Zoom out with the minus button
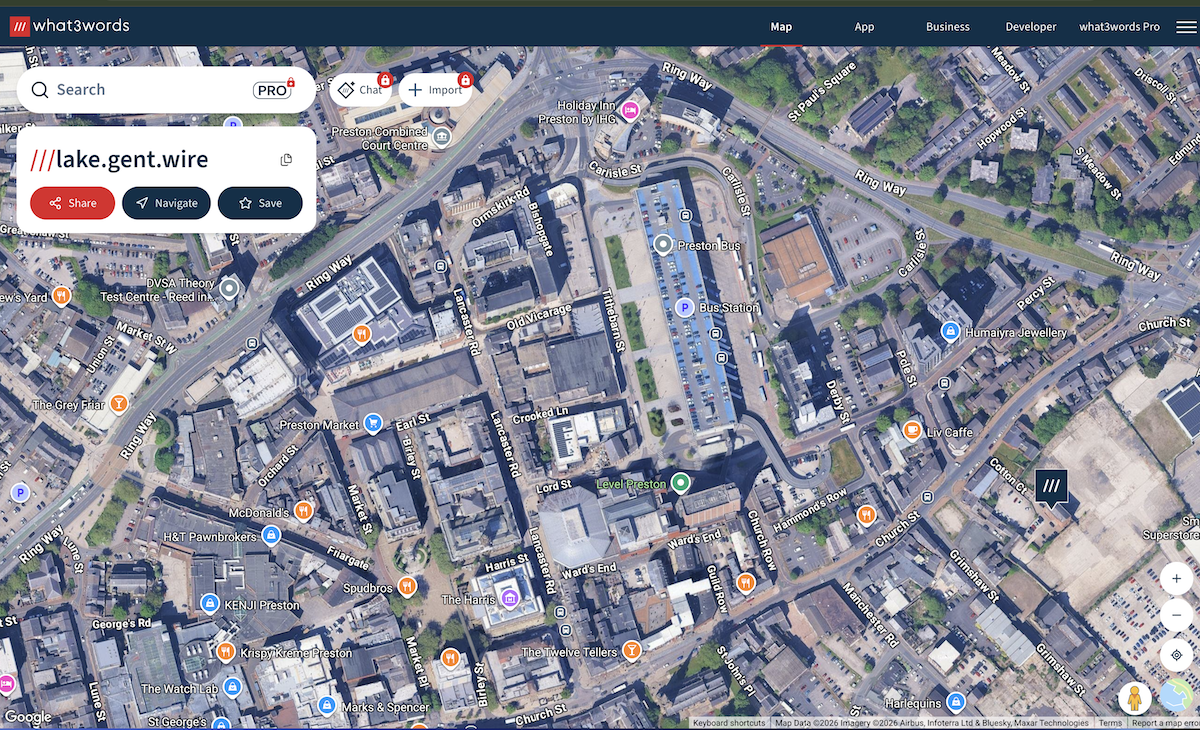 point(1177,614)
